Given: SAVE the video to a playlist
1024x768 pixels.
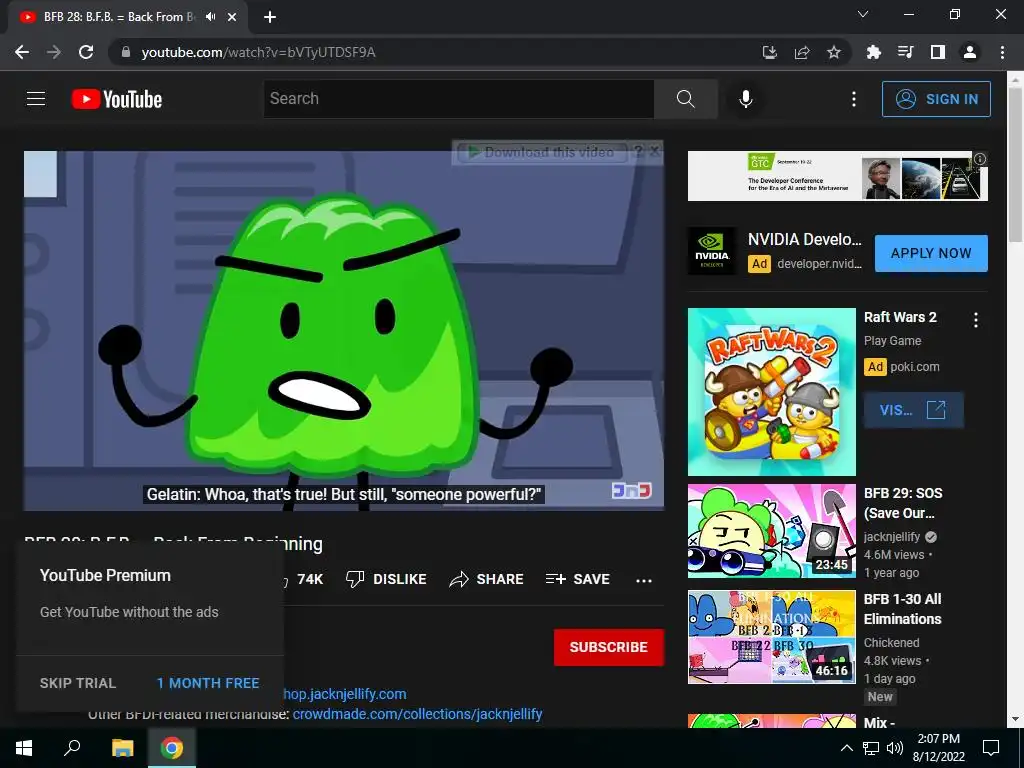Looking at the screenshot, I should (578, 579).
